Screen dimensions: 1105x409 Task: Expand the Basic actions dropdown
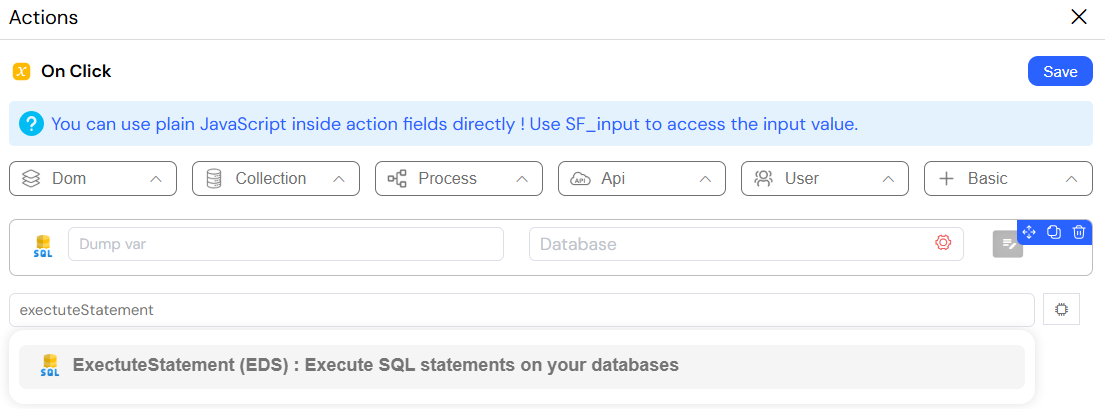[x=1008, y=178]
